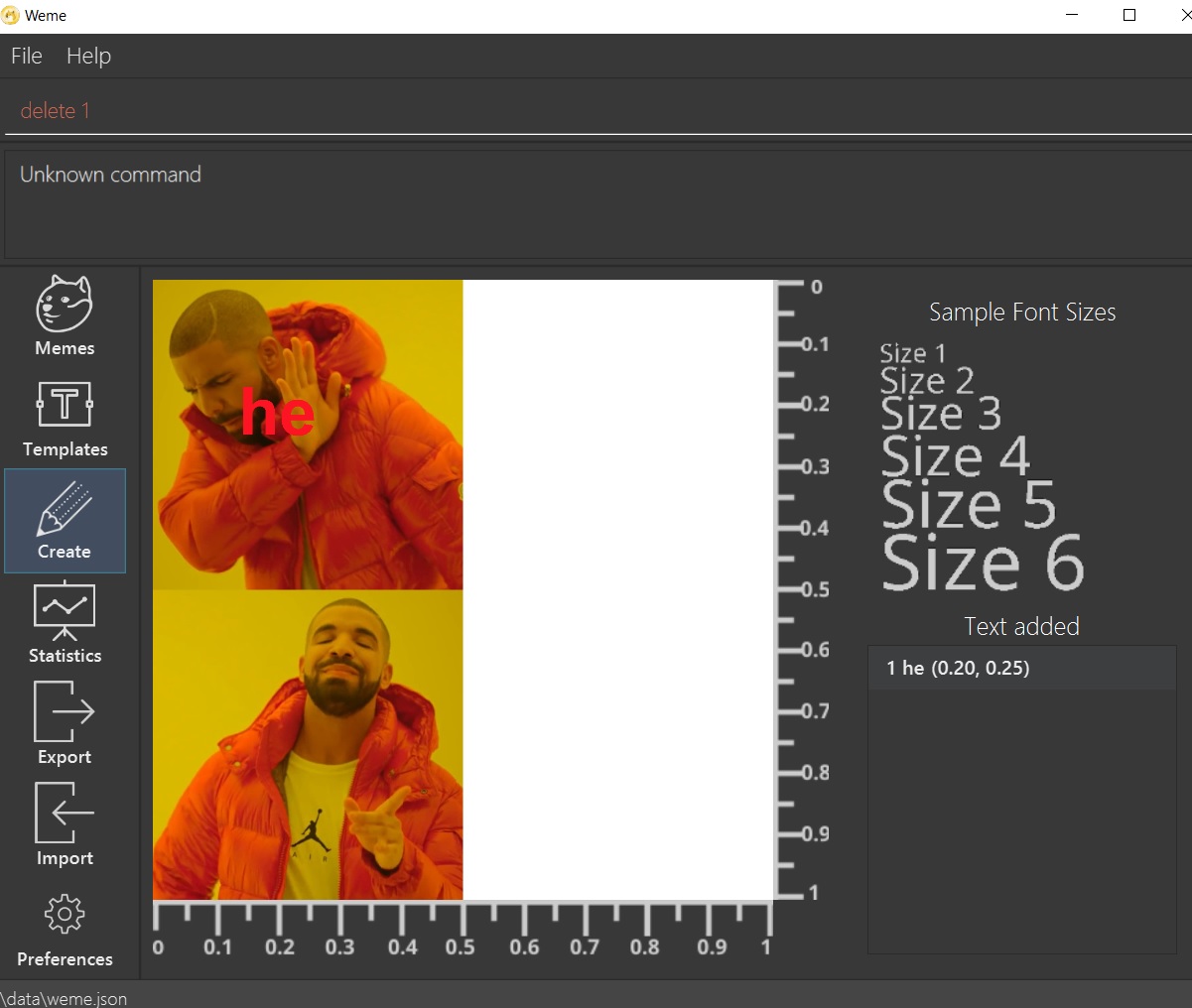1192x1008 pixels.
Task: Click the red 'he' text on the meme
Action: [x=278, y=413]
